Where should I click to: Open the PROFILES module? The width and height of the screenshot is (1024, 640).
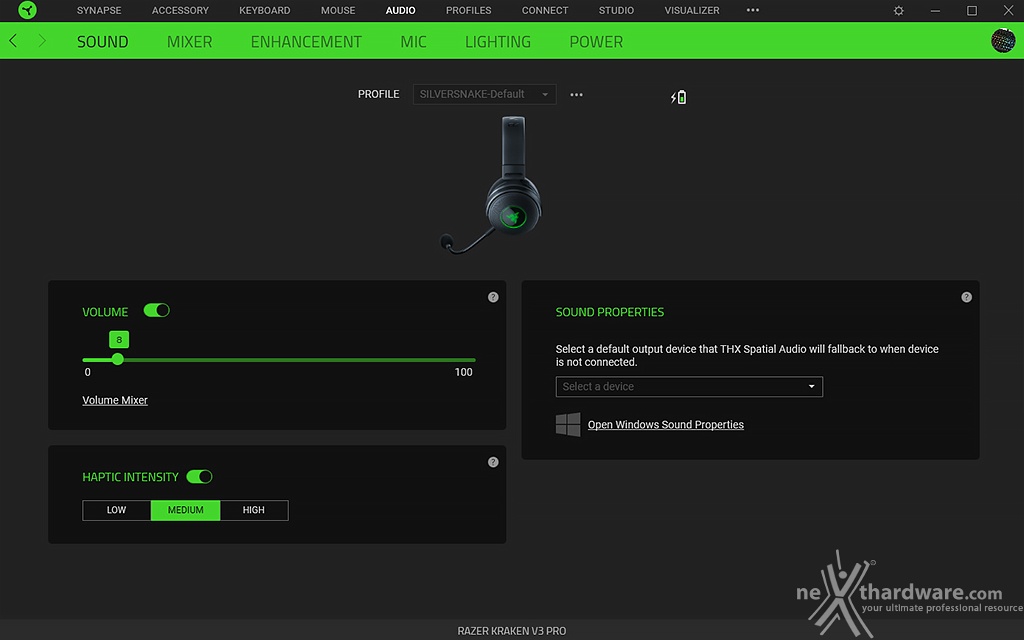468,10
